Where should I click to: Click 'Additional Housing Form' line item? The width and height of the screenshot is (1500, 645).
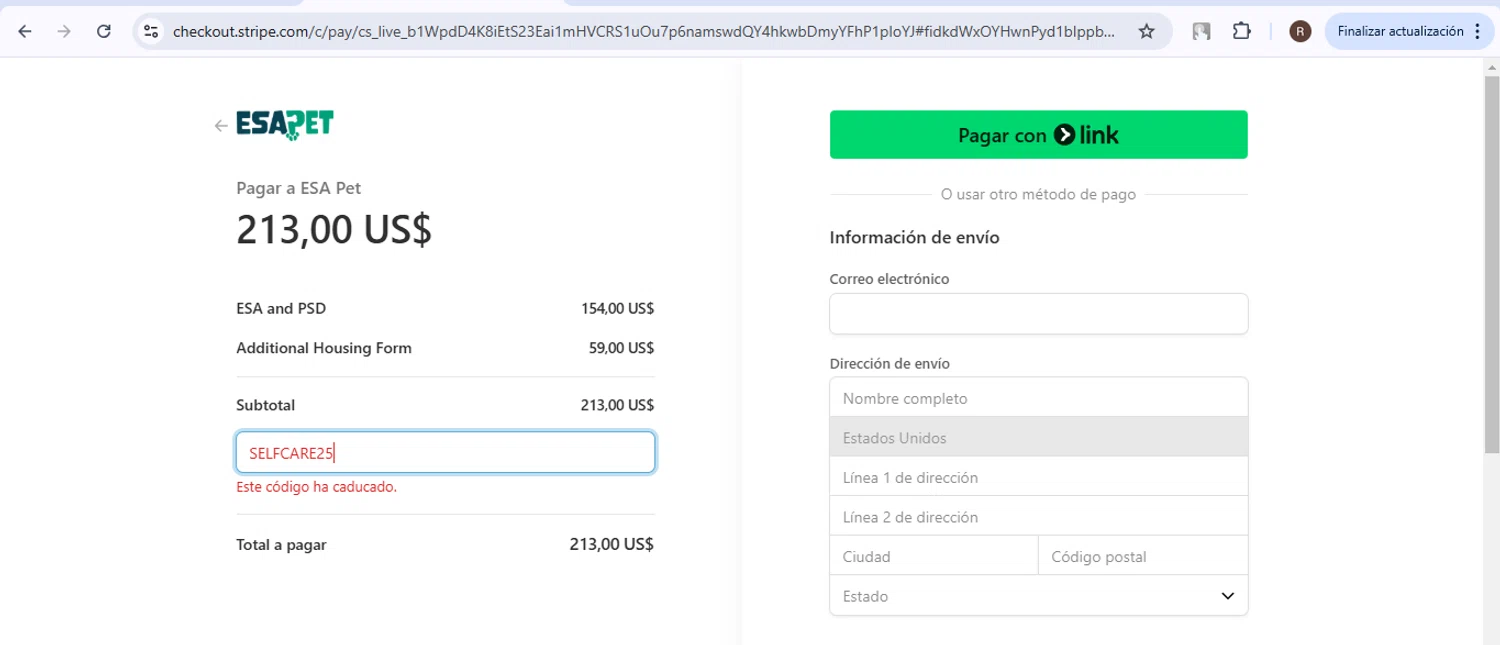pyautogui.click(x=324, y=348)
